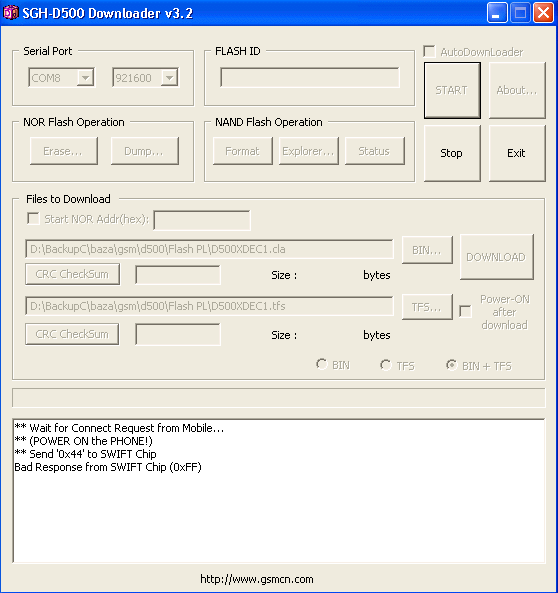Open the NAND Explorer... button
This screenshot has width=558, height=593.
308,151
